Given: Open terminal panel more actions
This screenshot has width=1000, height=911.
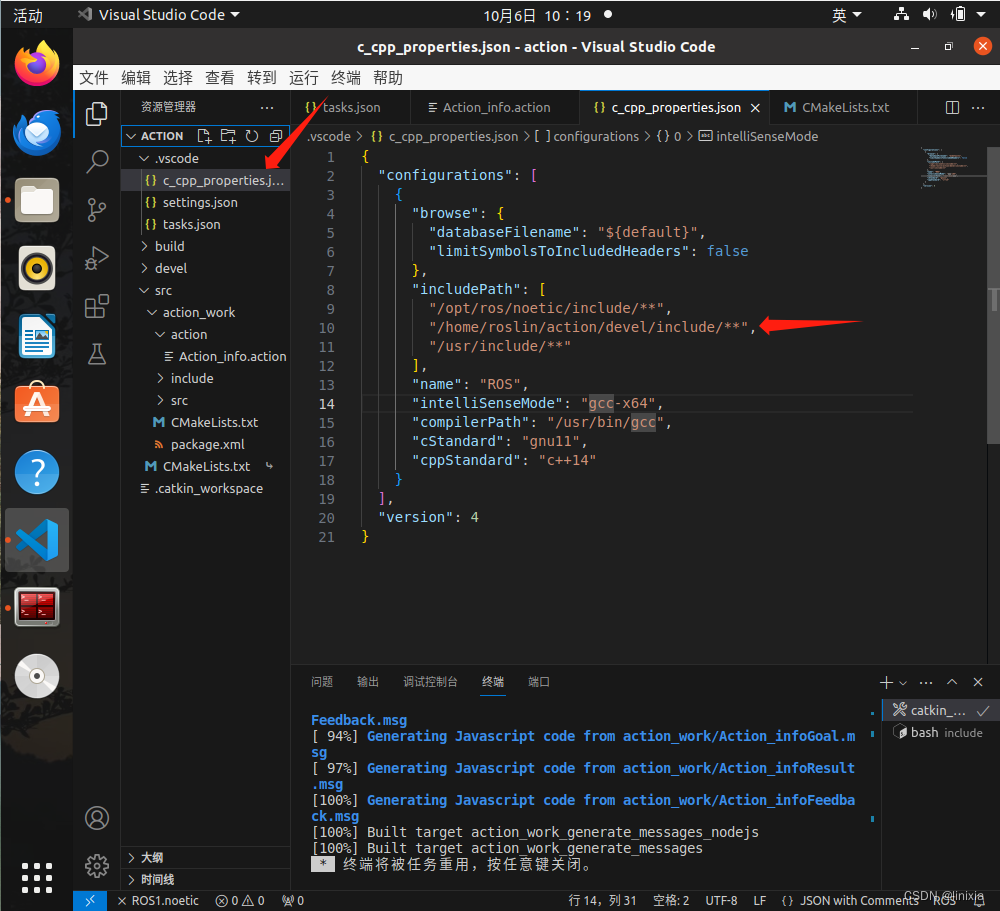Looking at the screenshot, I should pyautogui.click(x=926, y=683).
